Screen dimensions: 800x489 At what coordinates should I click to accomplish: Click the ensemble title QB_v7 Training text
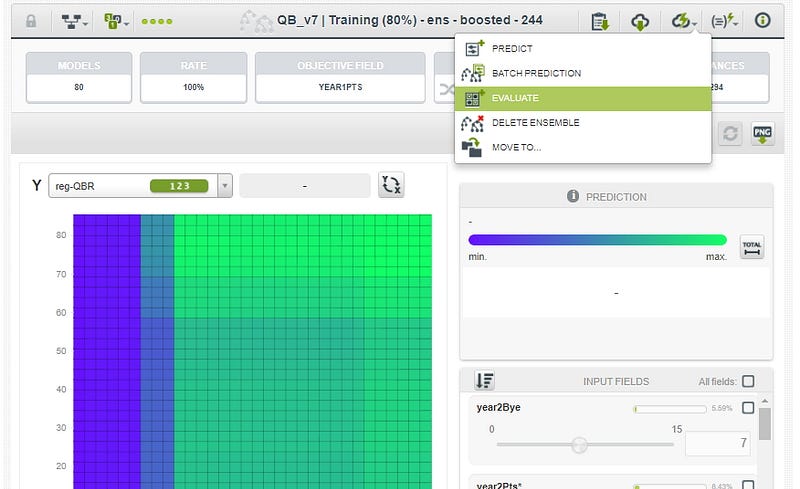410,20
